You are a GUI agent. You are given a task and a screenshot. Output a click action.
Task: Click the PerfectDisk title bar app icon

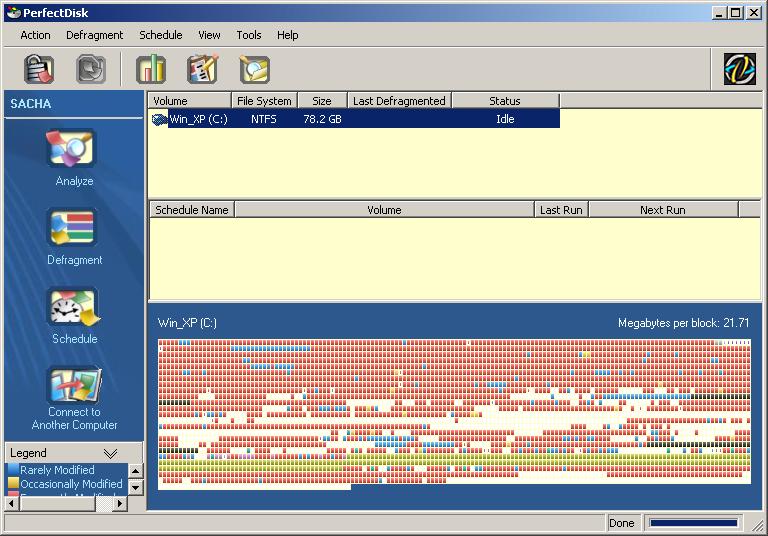click(x=14, y=12)
